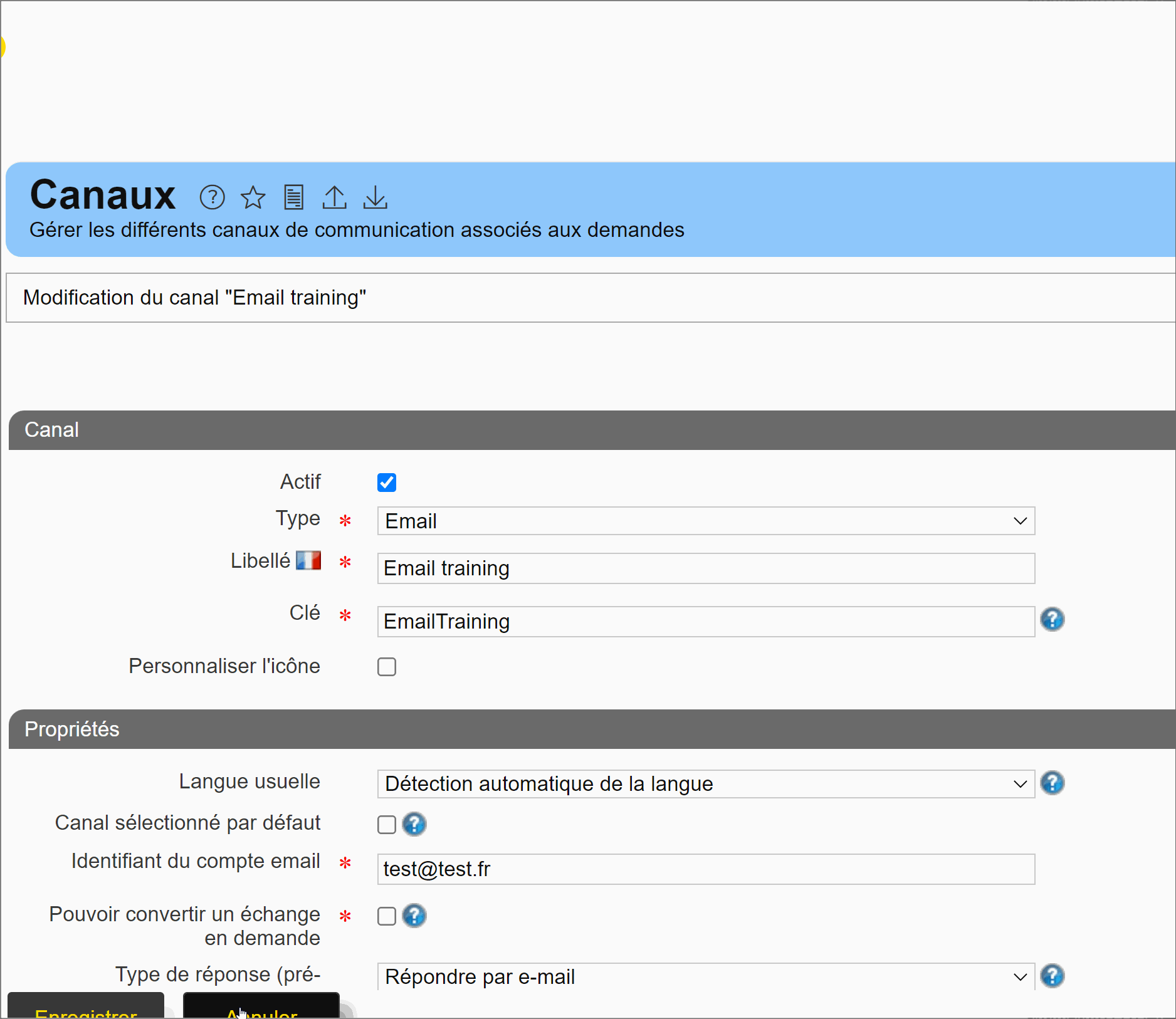The width and height of the screenshot is (1176, 1019).
Task: Click the Enregistrer button
Action: 86,1008
